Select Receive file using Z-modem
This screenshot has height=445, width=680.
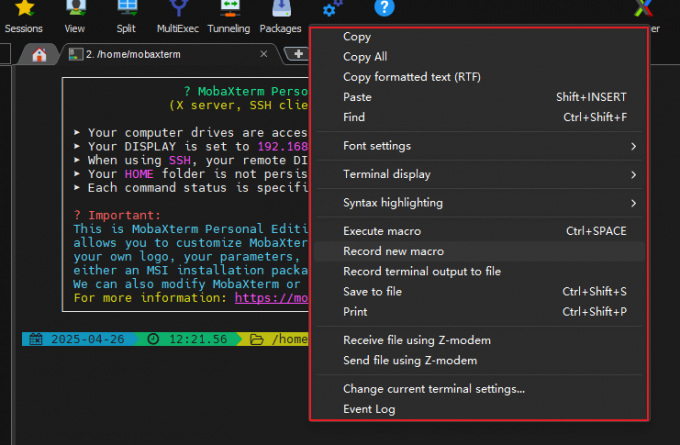coord(479,340)
